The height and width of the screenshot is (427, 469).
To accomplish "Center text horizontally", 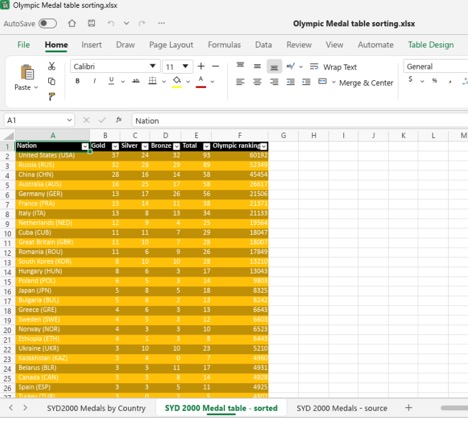I will (x=257, y=82).
